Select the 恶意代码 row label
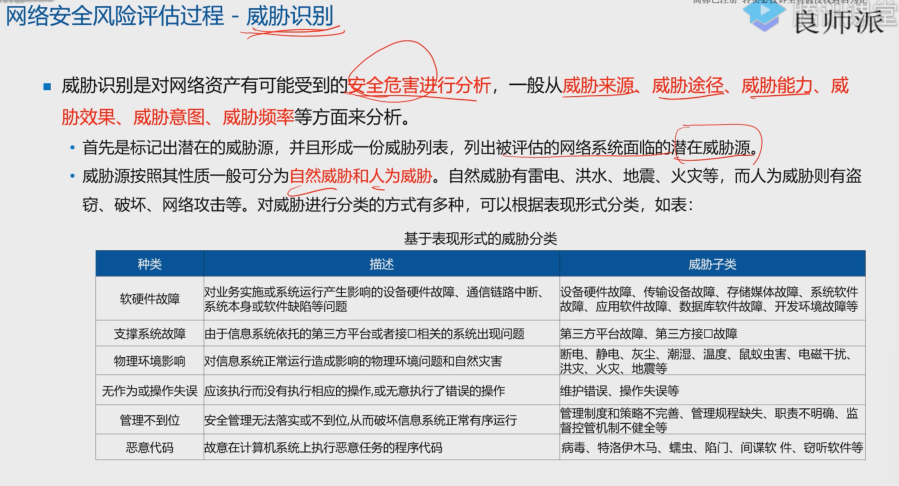 point(148,448)
